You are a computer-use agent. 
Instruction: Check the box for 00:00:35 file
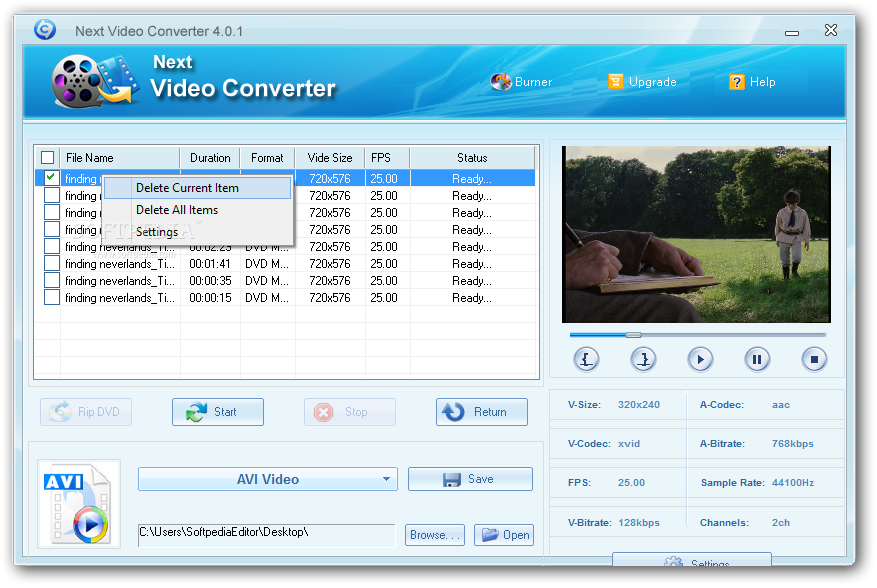pos(51,280)
